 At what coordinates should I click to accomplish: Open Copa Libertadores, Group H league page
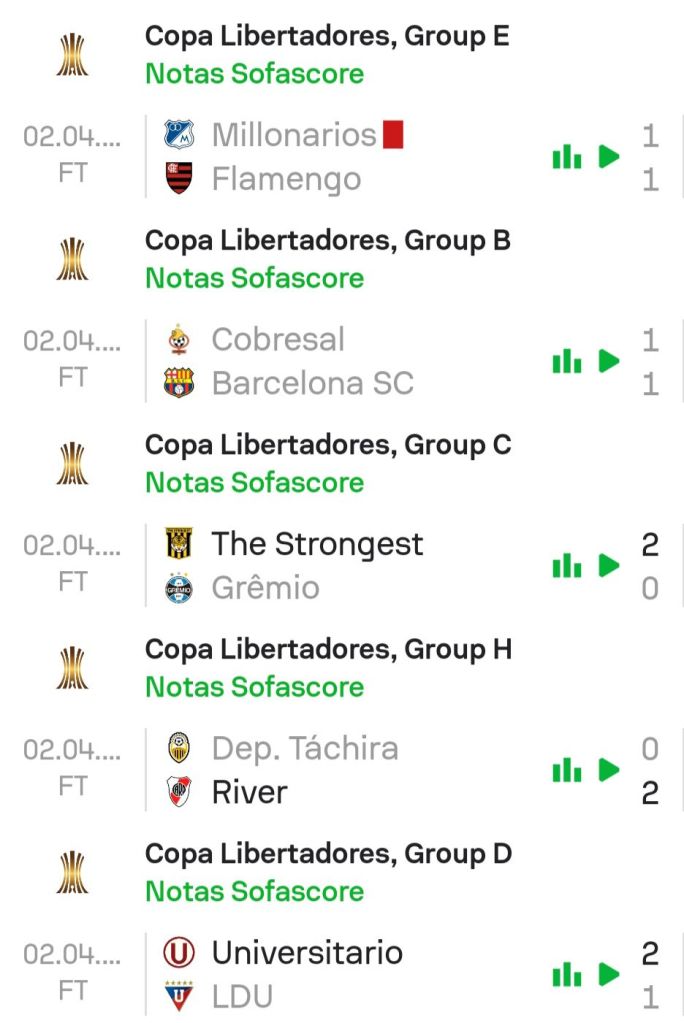[x=328, y=649]
